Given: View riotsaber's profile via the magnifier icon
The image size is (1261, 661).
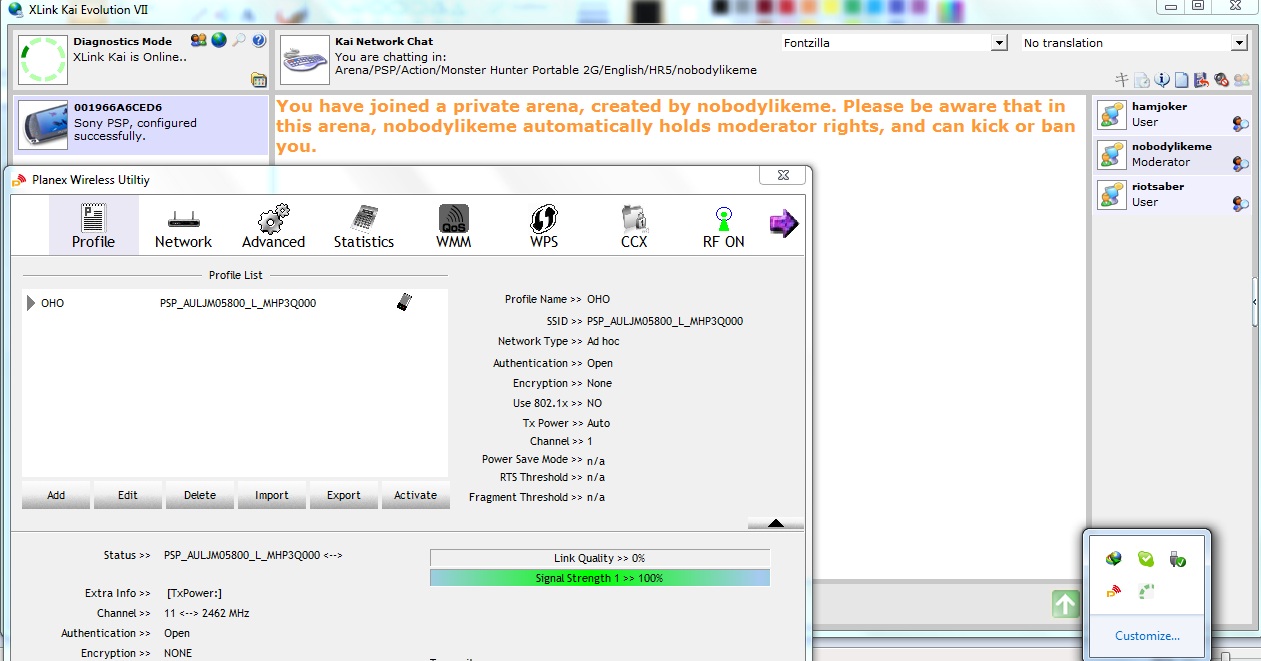Looking at the screenshot, I should click(x=1240, y=204).
